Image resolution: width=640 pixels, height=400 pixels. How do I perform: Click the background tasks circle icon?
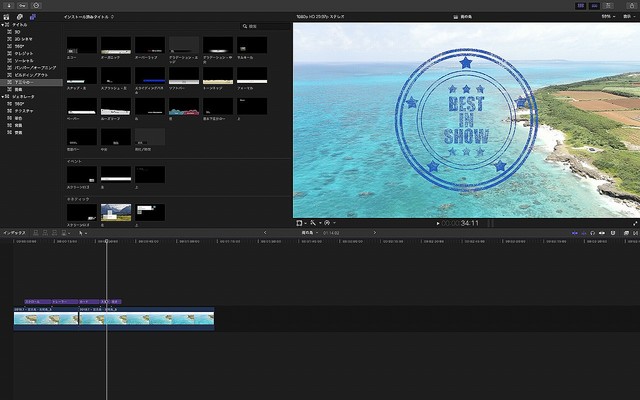point(37,5)
